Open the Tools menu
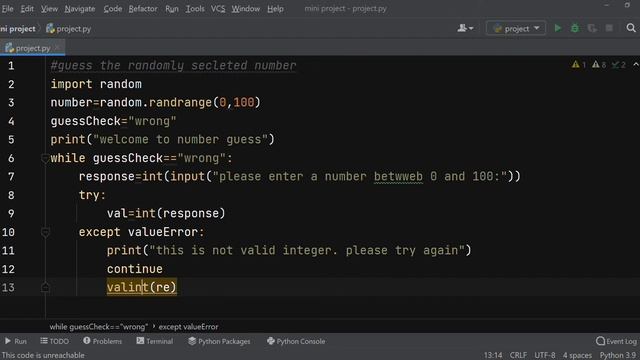Image resolution: width=640 pixels, height=360 pixels. tap(195, 9)
